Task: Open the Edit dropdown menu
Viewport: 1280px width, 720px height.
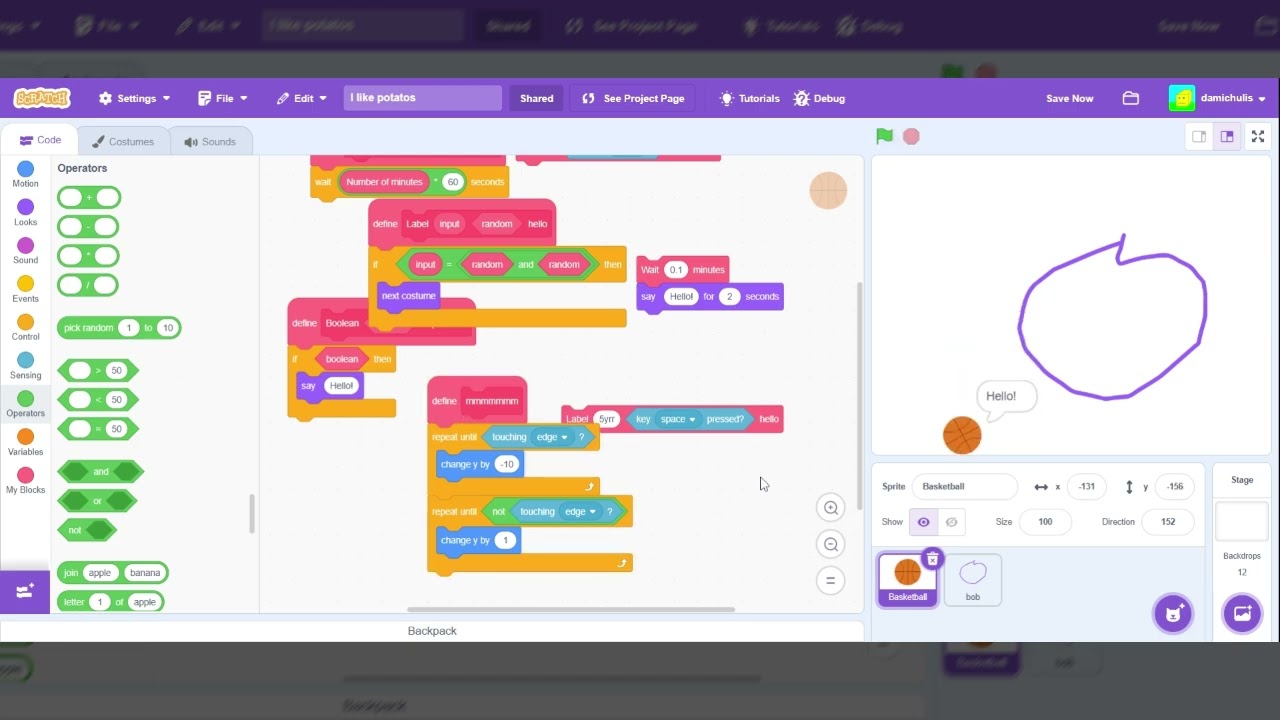Action: click(x=302, y=98)
